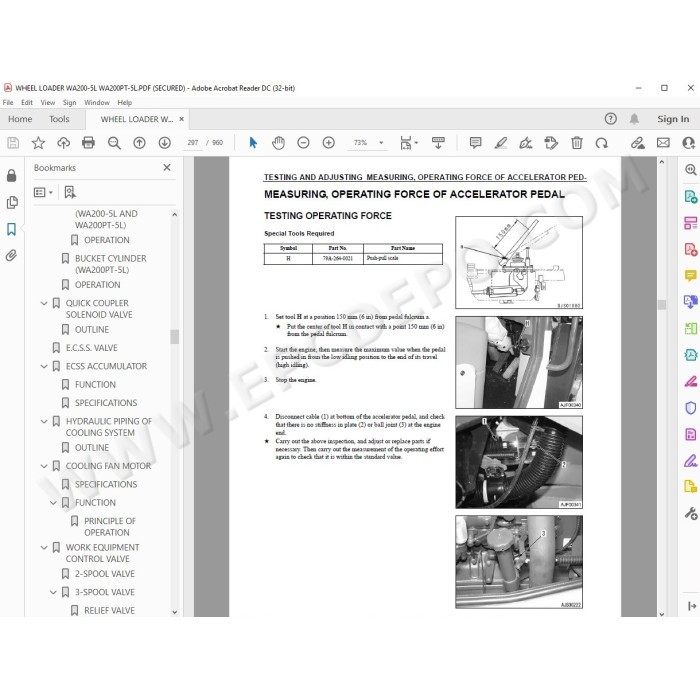Open RELIEF VALVE bookmark
The image size is (700, 700).
point(109,610)
